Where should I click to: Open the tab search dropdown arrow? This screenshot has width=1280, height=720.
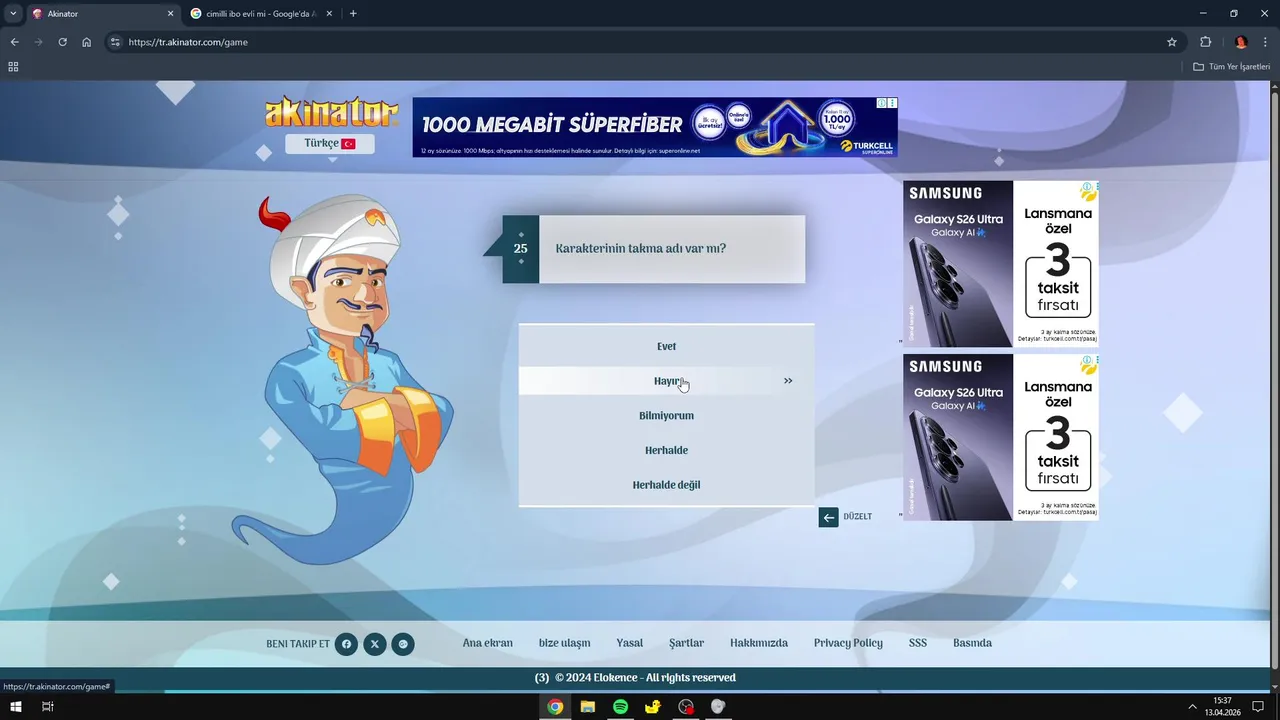tap(13, 14)
